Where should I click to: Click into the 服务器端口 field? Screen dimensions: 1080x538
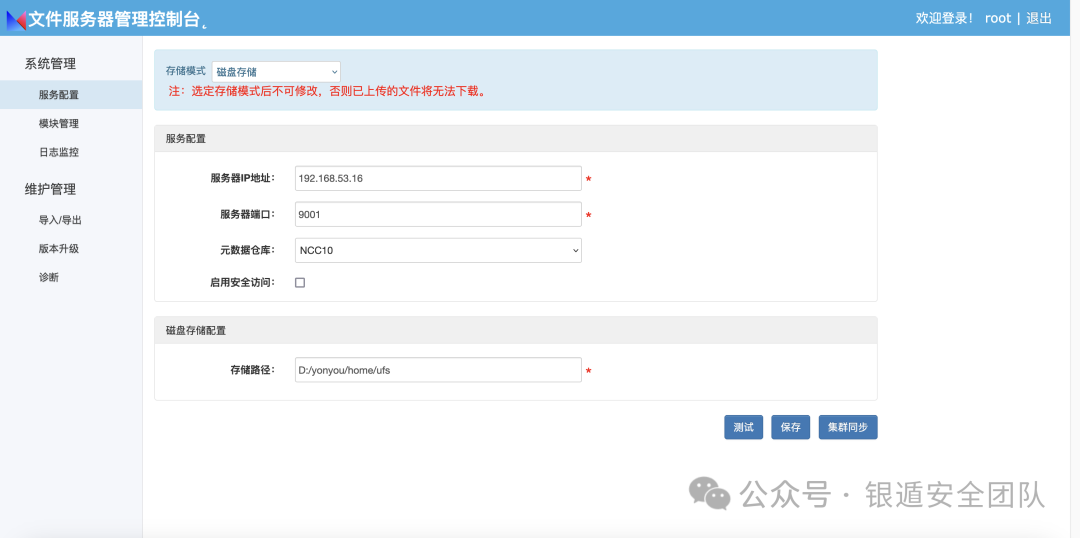438,214
